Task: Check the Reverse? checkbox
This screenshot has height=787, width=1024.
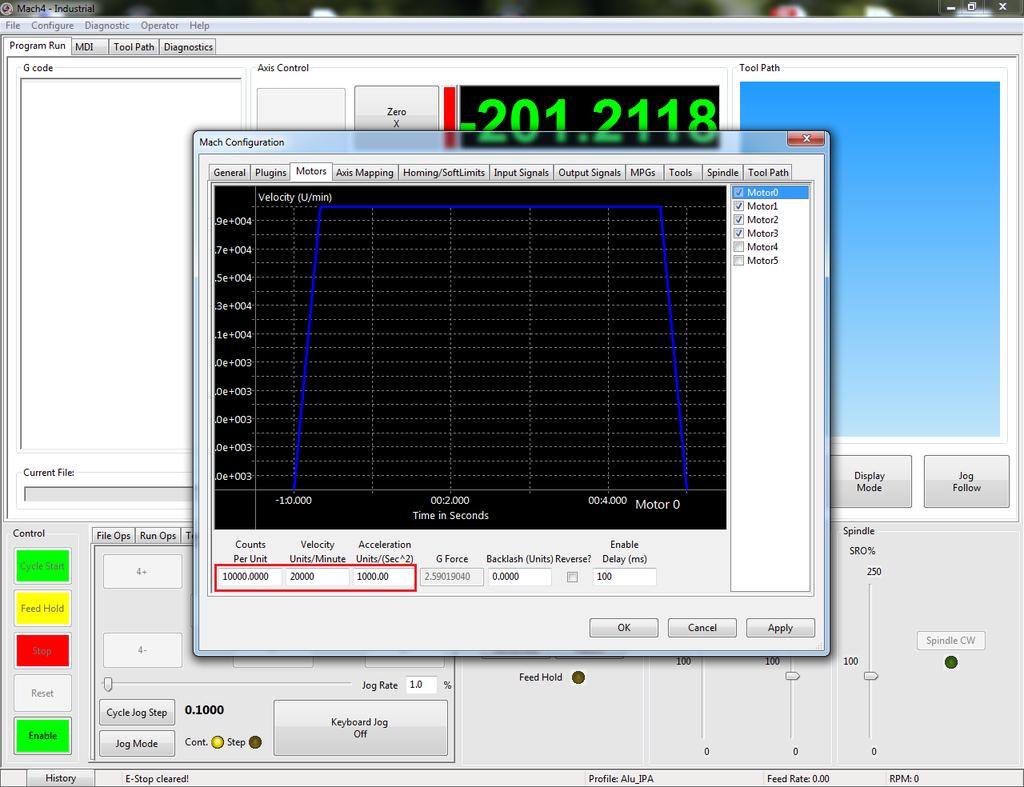Action: click(572, 577)
